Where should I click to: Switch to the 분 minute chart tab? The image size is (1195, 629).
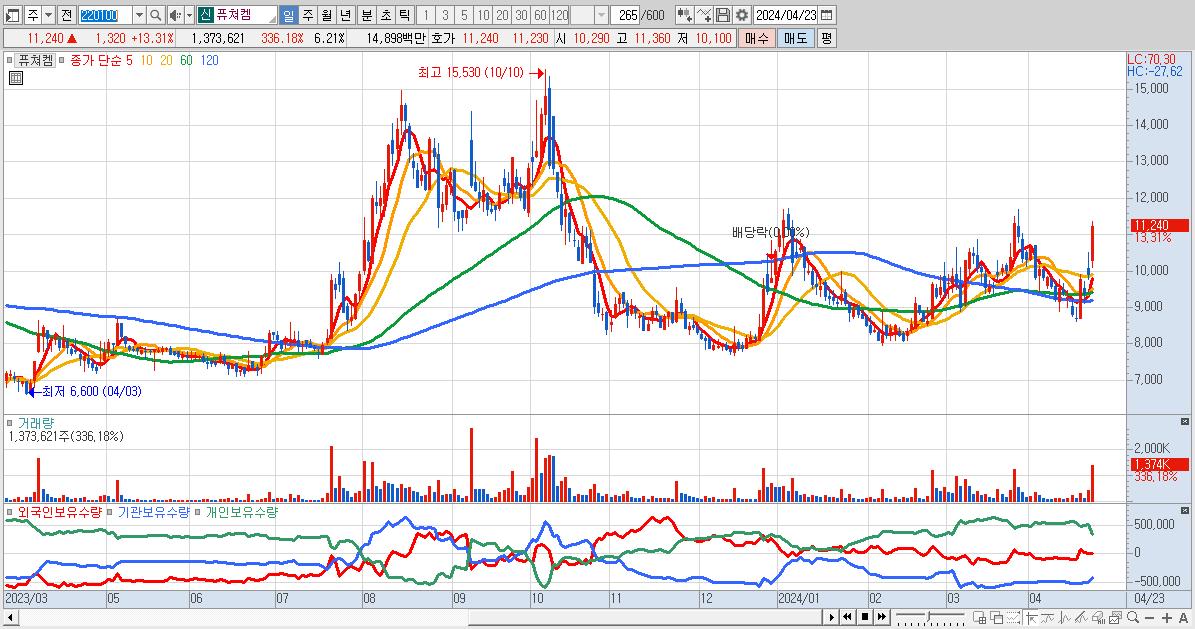coord(367,14)
